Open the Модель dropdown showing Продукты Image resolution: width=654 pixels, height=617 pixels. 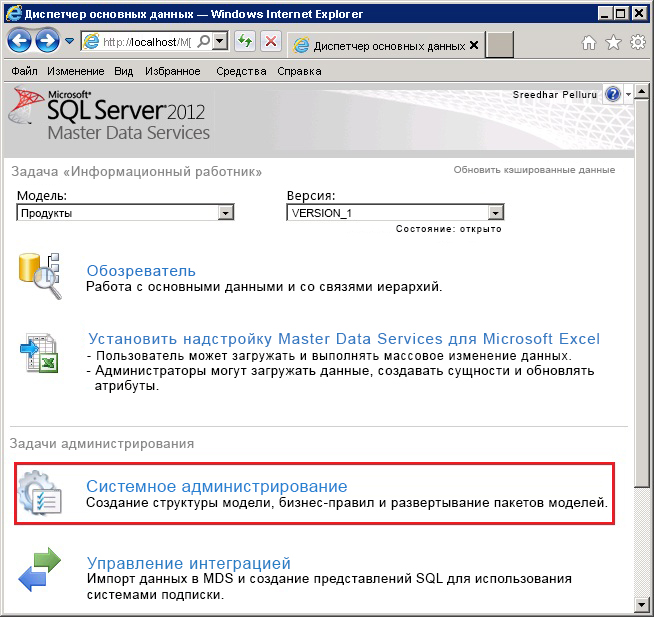click(125, 213)
